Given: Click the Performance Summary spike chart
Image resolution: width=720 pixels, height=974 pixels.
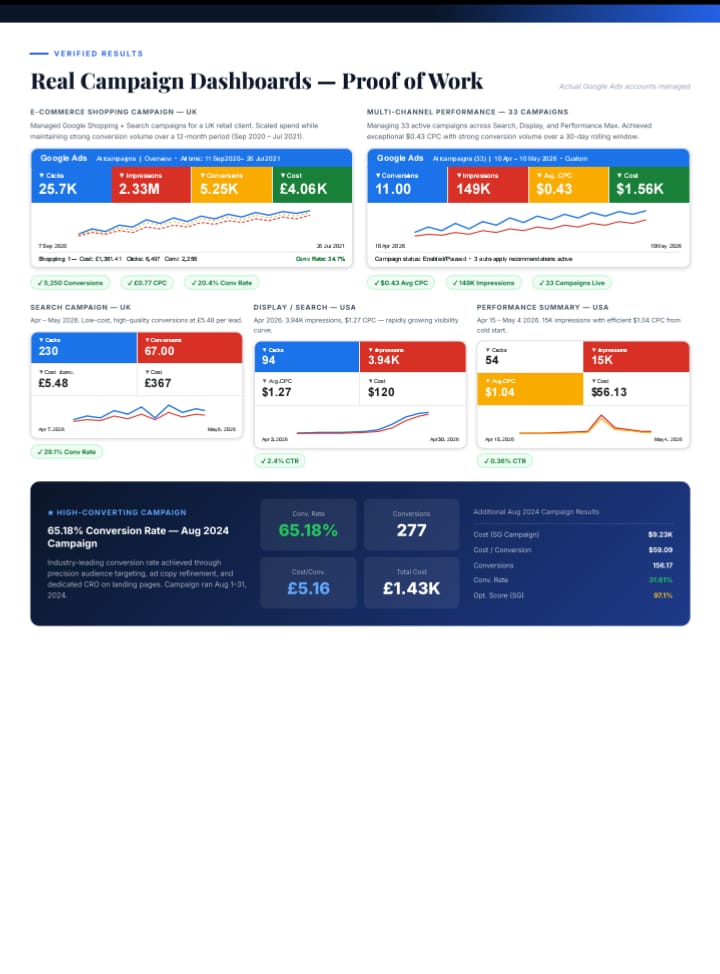Looking at the screenshot, I should pyautogui.click(x=584, y=422).
